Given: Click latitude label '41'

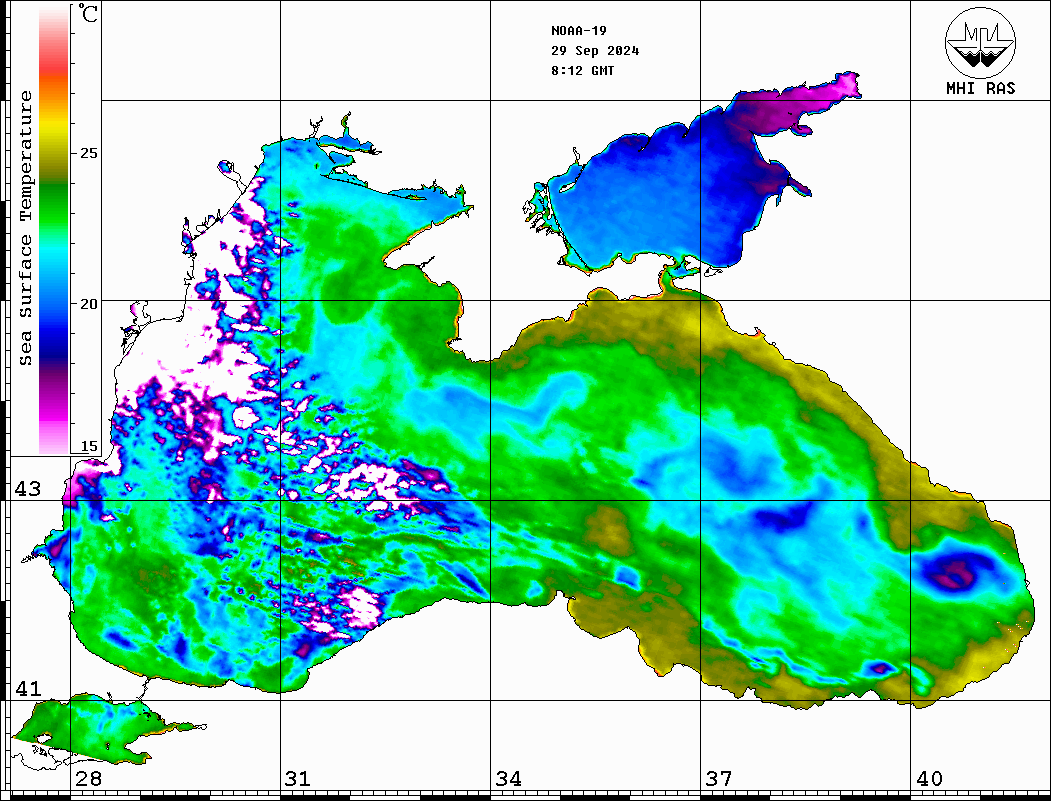Looking at the screenshot, I should tap(28, 689).
